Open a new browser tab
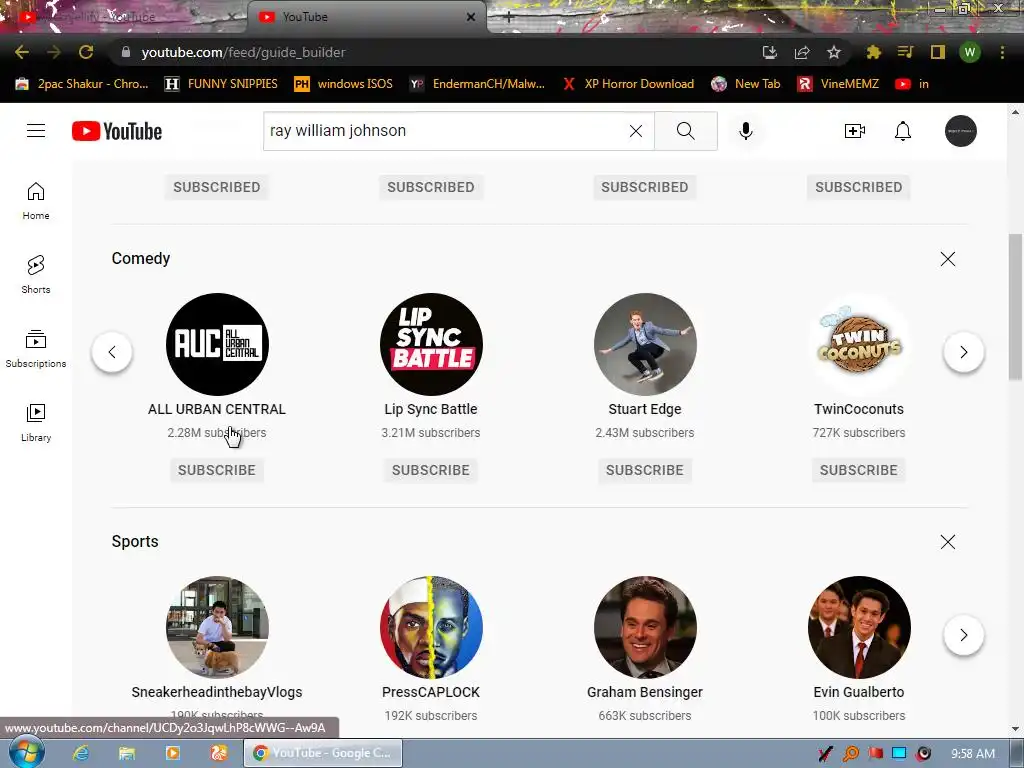Image resolution: width=1024 pixels, height=768 pixels. 509,18
